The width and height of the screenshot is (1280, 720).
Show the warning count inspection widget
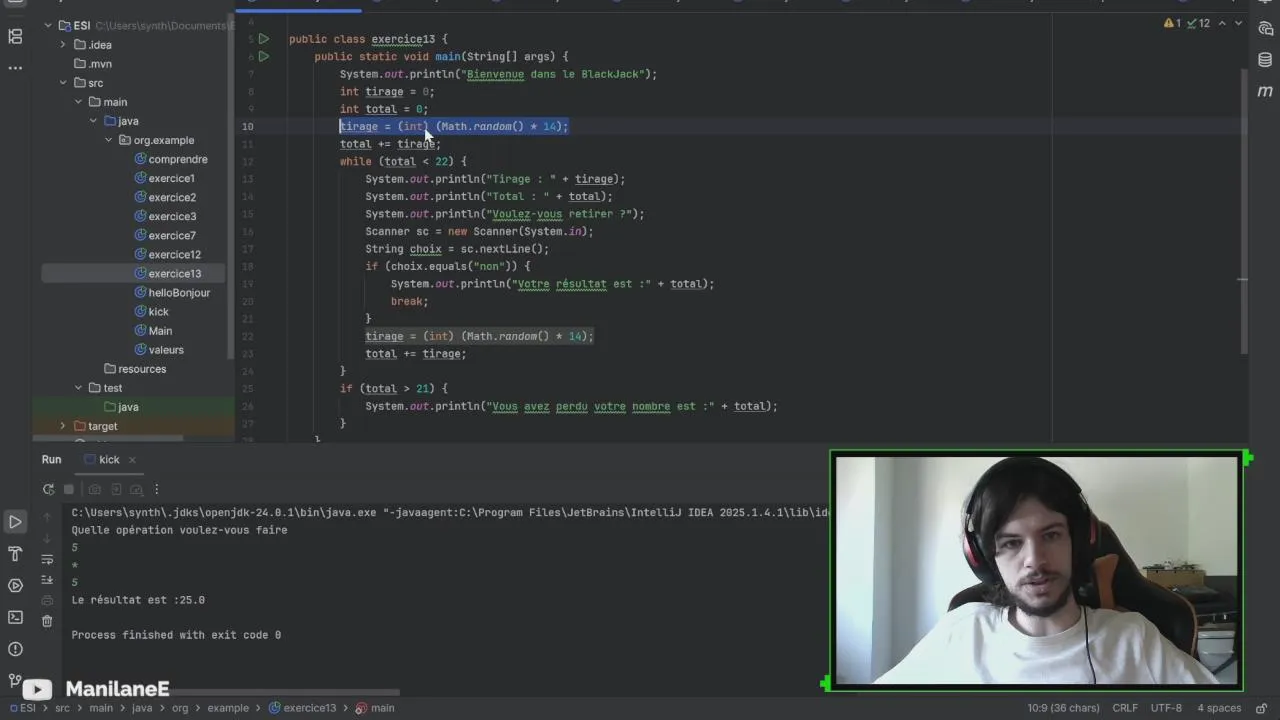1172,23
